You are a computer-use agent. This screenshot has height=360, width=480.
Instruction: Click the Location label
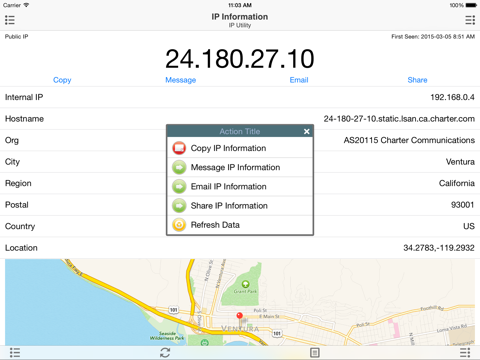tap(21, 248)
